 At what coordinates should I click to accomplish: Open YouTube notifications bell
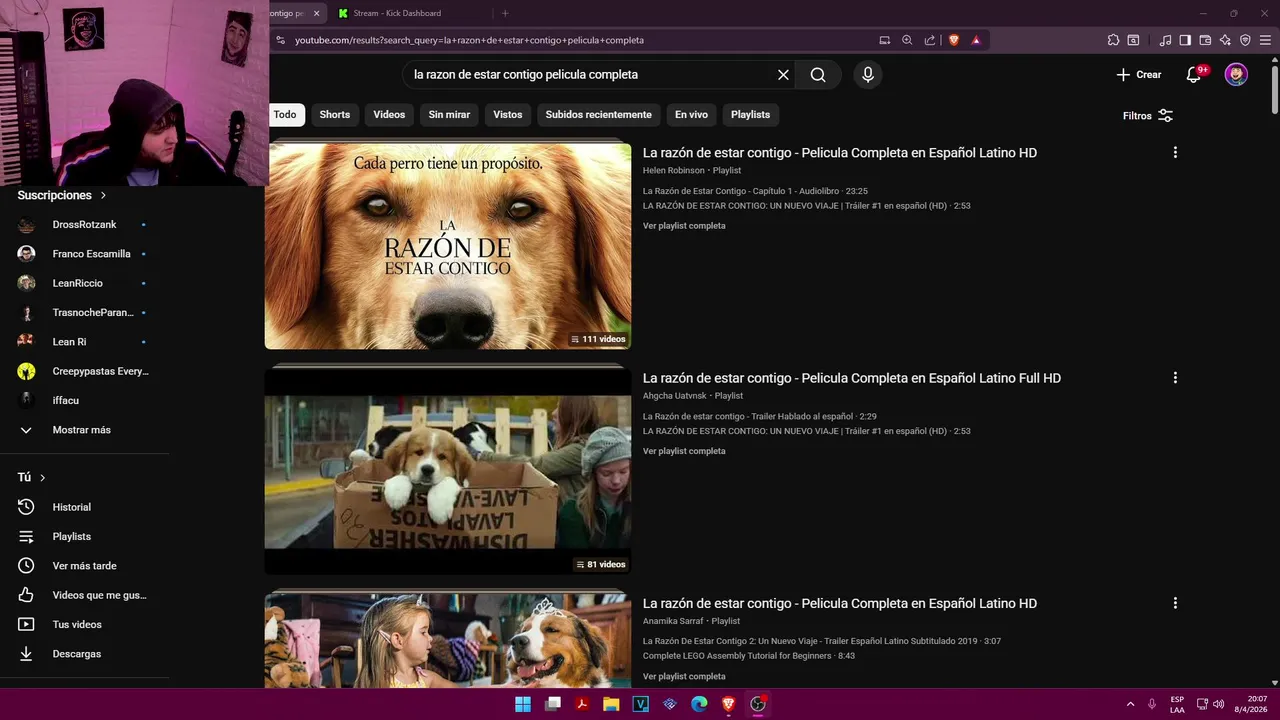(x=1195, y=75)
